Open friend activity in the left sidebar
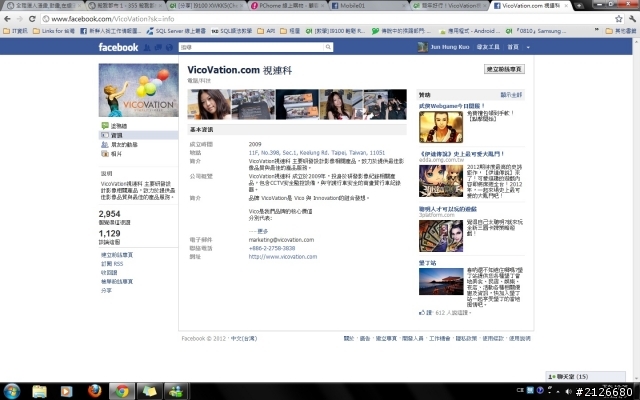The width and height of the screenshot is (640, 400). tap(119, 144)
